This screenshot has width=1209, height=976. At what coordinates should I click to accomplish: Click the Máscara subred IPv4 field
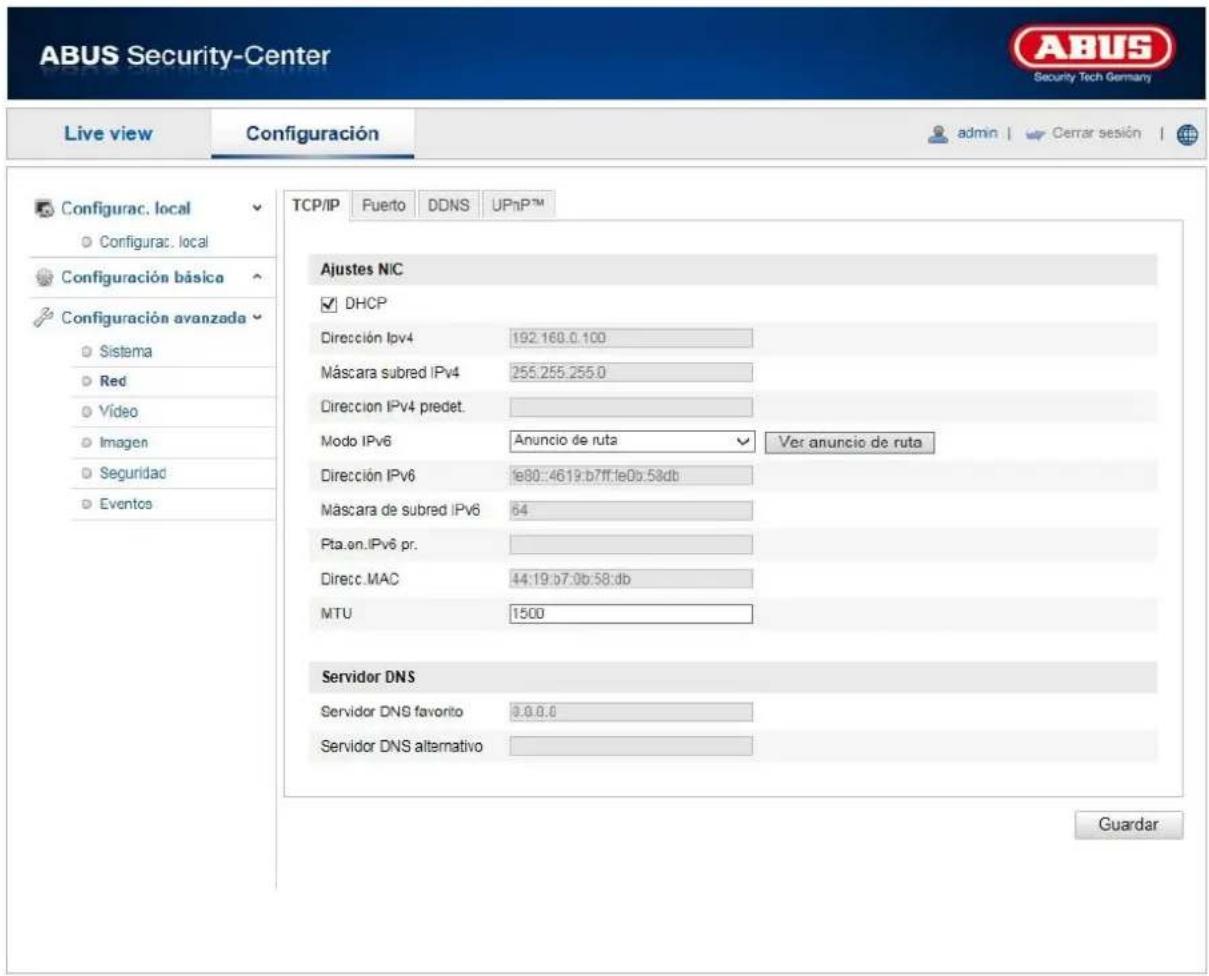(x=630, y=372)
